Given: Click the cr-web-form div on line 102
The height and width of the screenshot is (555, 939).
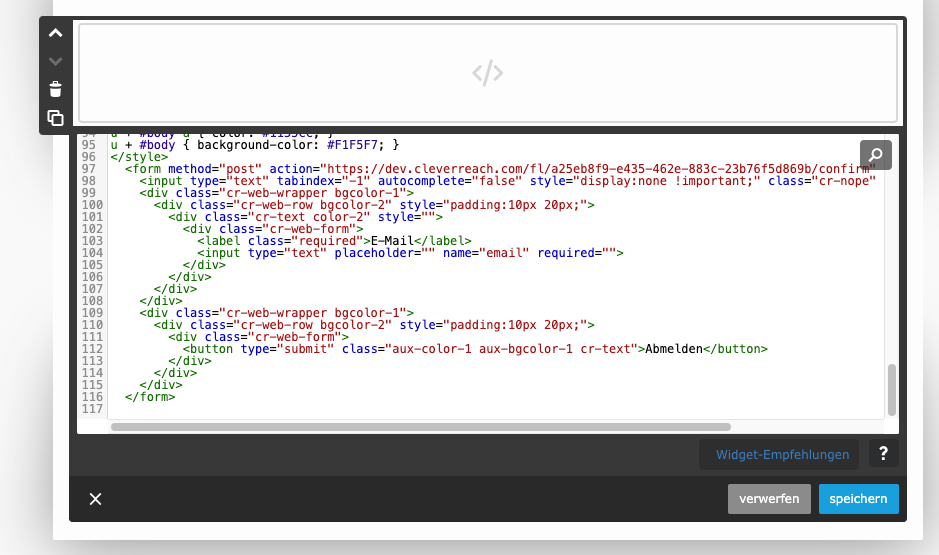Looking at the screenshot, I should pos(273,229).
